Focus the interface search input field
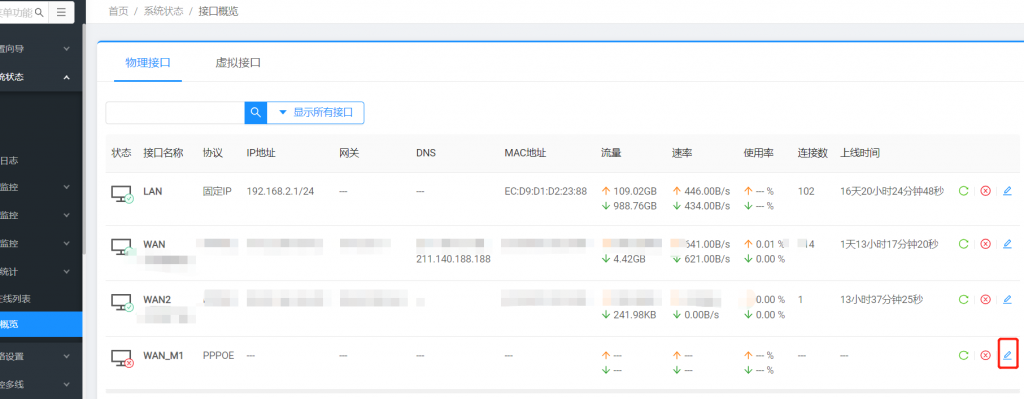The height and width of the screenshot is (399, 1024). click(175, 112)
